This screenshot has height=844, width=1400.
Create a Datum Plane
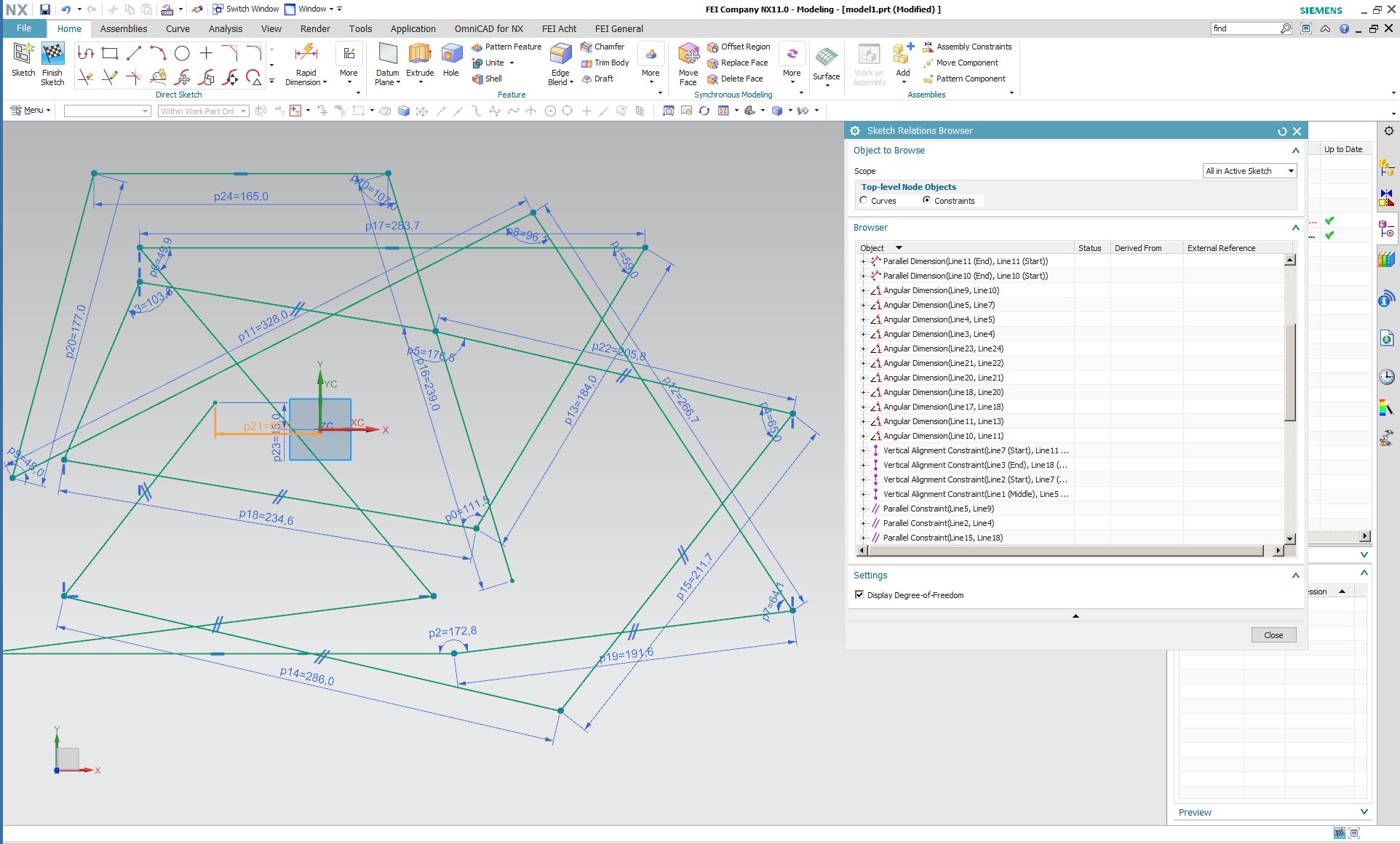tap(387, 64)
